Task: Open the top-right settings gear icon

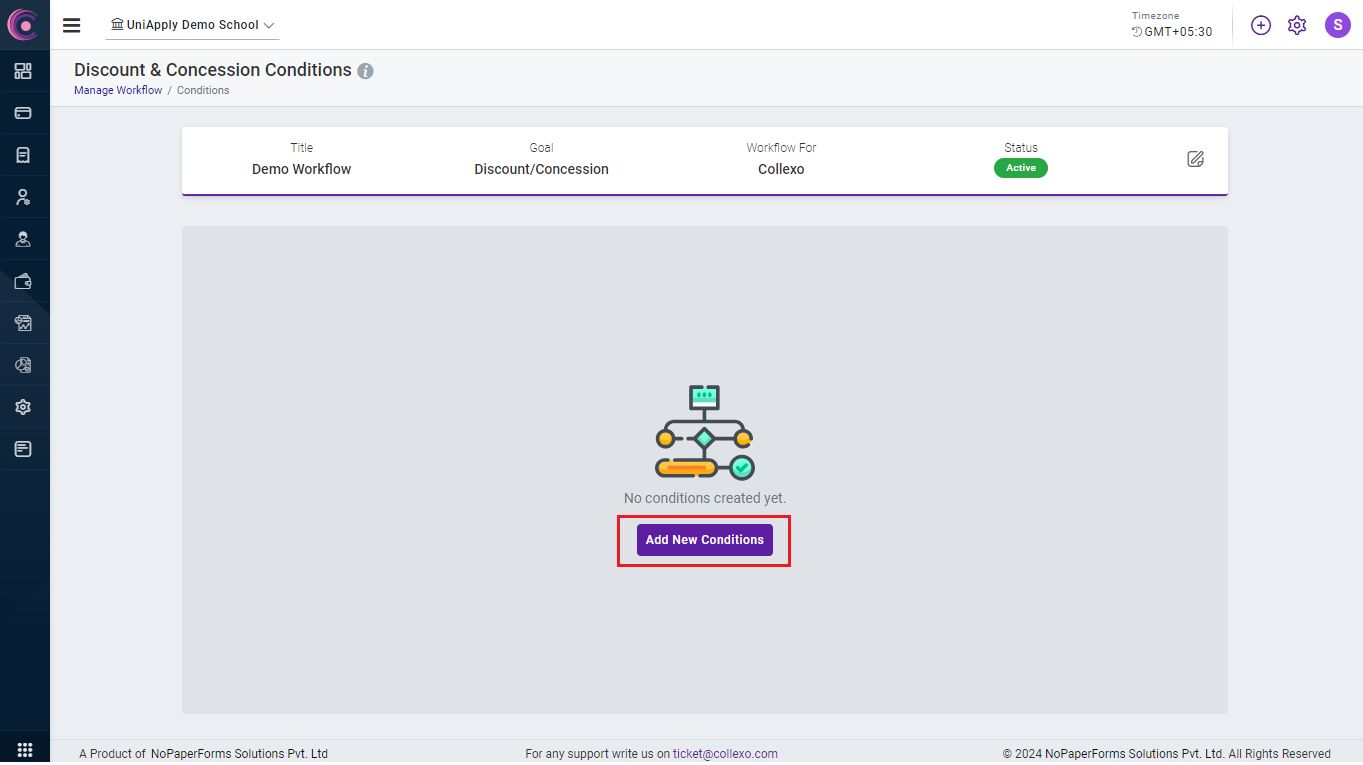Action: point(1297,25)
